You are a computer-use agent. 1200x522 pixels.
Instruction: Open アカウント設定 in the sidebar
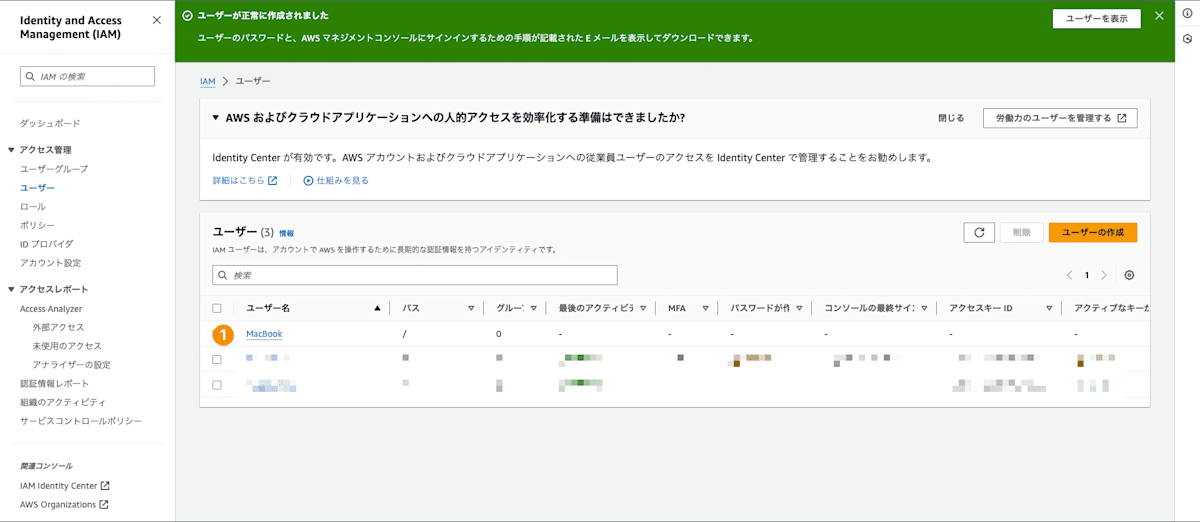tap(50, 263)
